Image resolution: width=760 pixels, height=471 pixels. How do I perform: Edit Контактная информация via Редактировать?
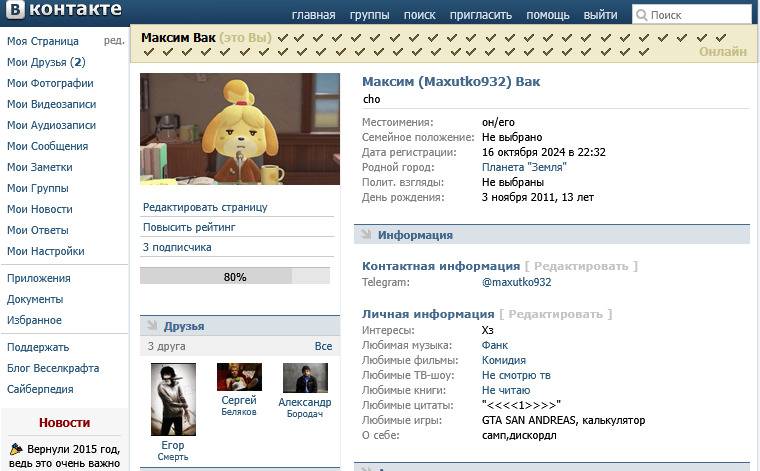point(581,266)
